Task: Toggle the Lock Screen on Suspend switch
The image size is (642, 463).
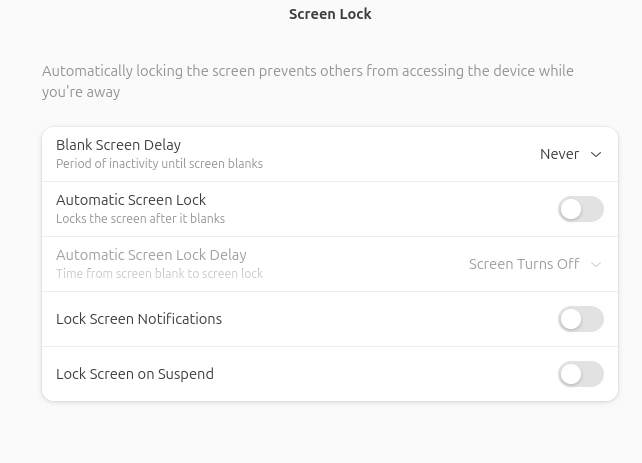Action: click(x=580, y=374)
